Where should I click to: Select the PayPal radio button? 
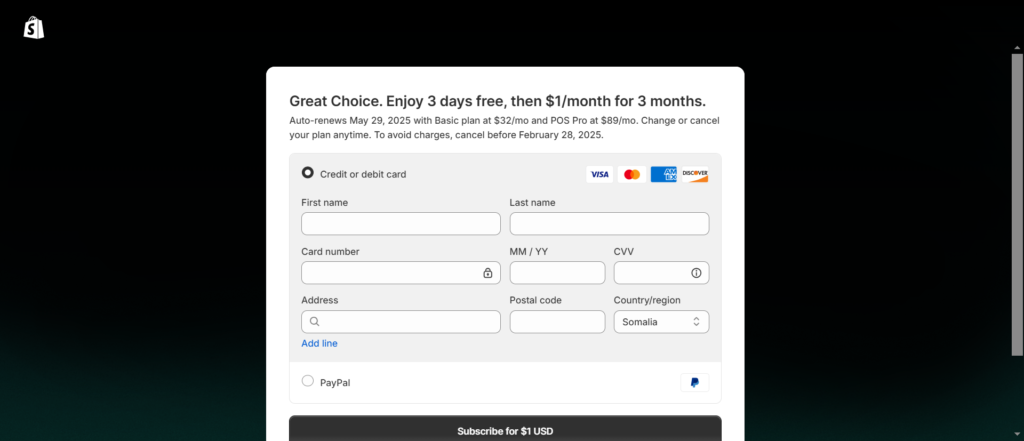(x=308, y=381)
